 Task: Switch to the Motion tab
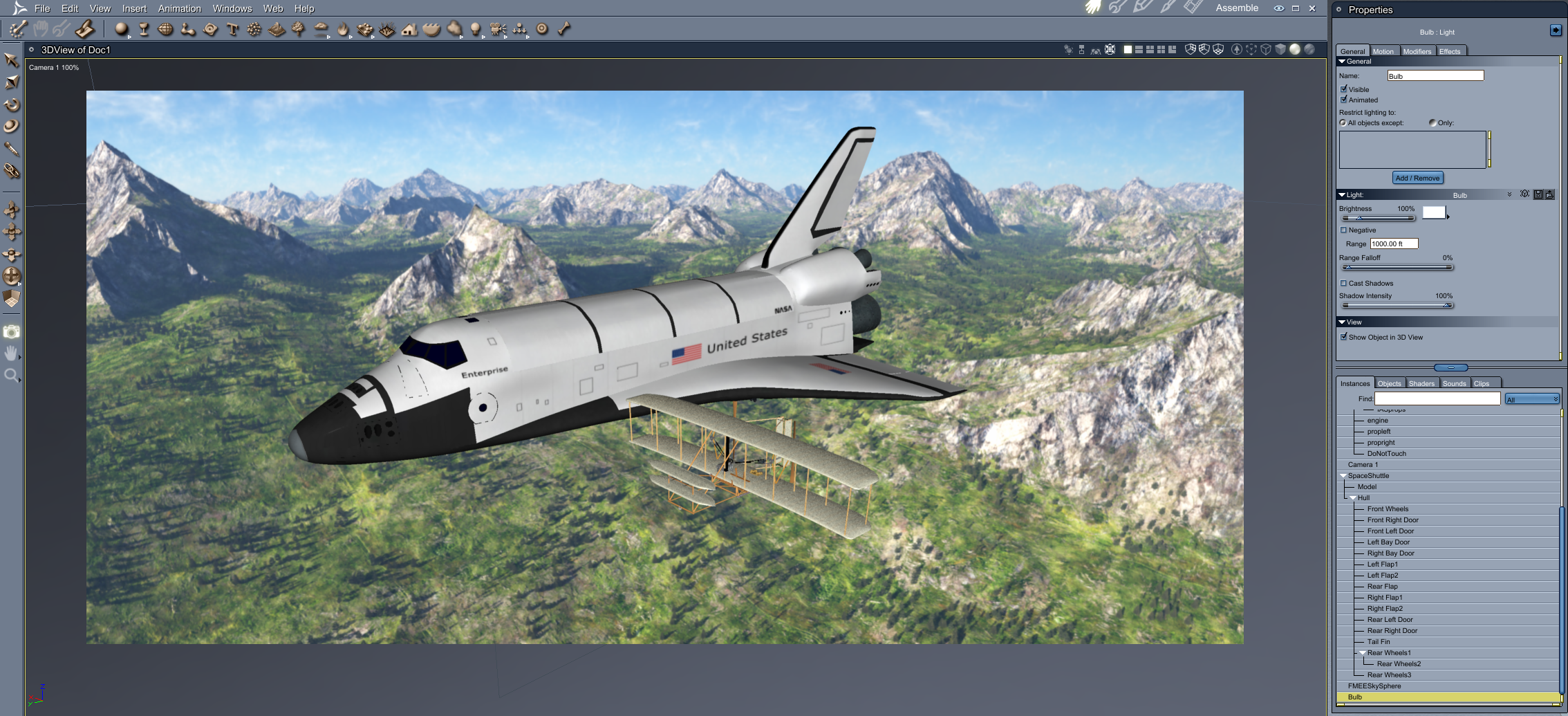tap(1383, 51)
